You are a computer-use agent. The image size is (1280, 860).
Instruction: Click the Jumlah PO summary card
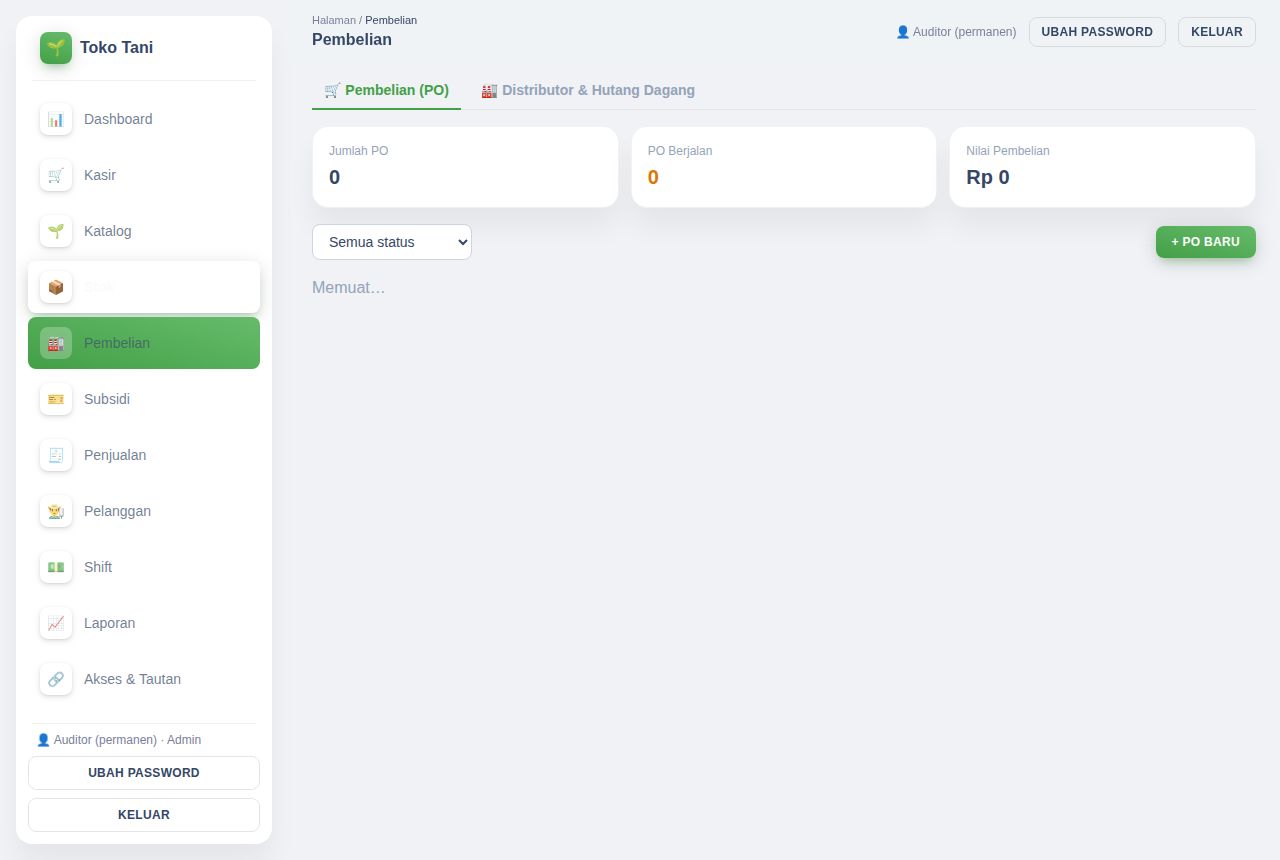coord(465,167)
